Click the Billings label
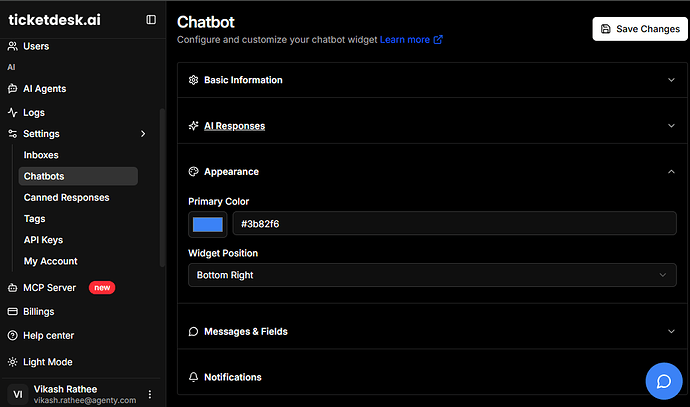 tap(39, 312)
